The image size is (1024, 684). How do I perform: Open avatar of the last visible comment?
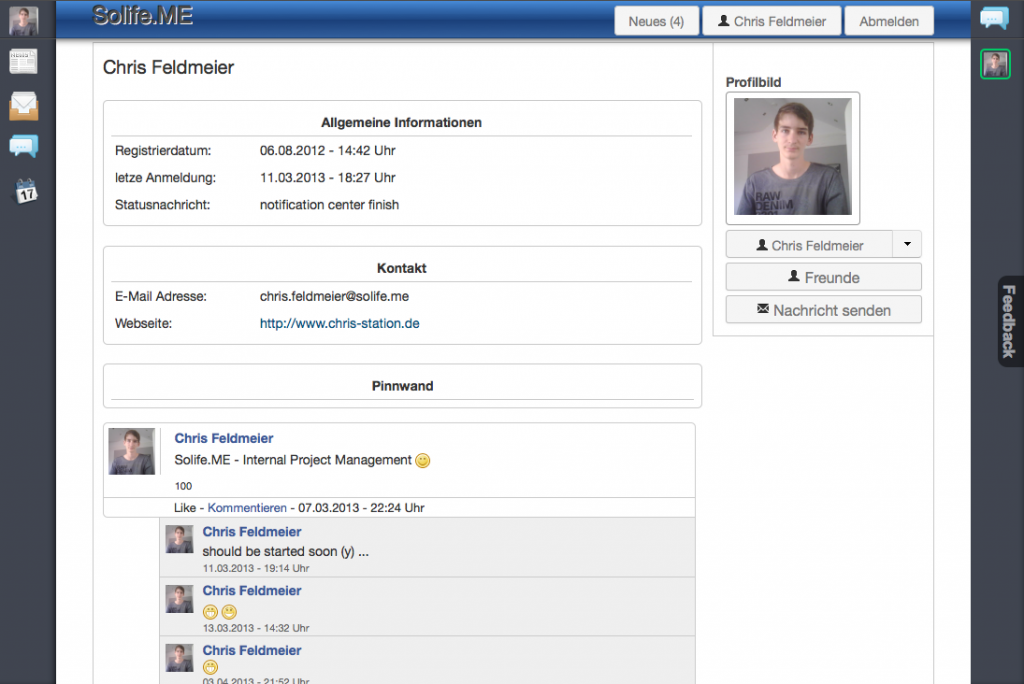[x=180, y=658]
